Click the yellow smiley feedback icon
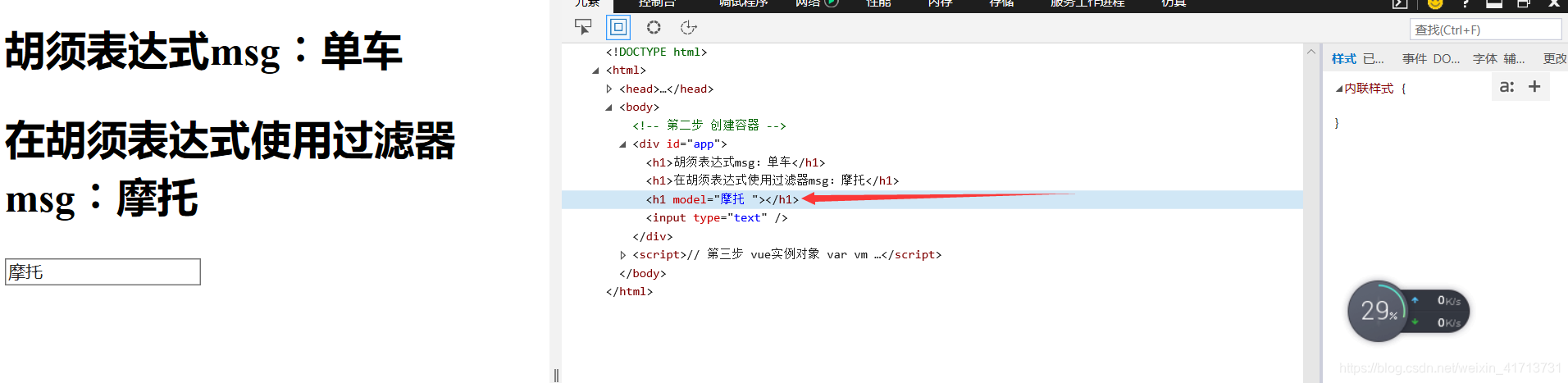This screenshot has height=383, width=1568. coord(1435,3)
